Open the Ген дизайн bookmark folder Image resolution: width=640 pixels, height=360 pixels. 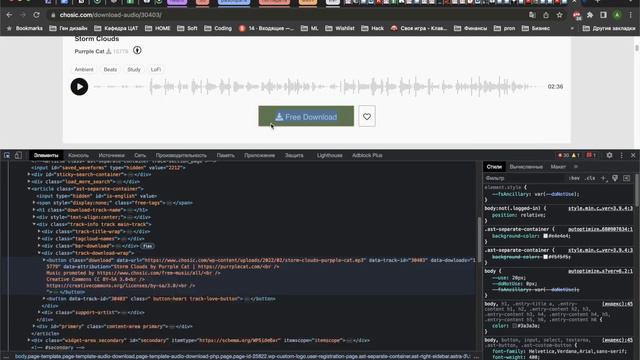click(69, 28)
